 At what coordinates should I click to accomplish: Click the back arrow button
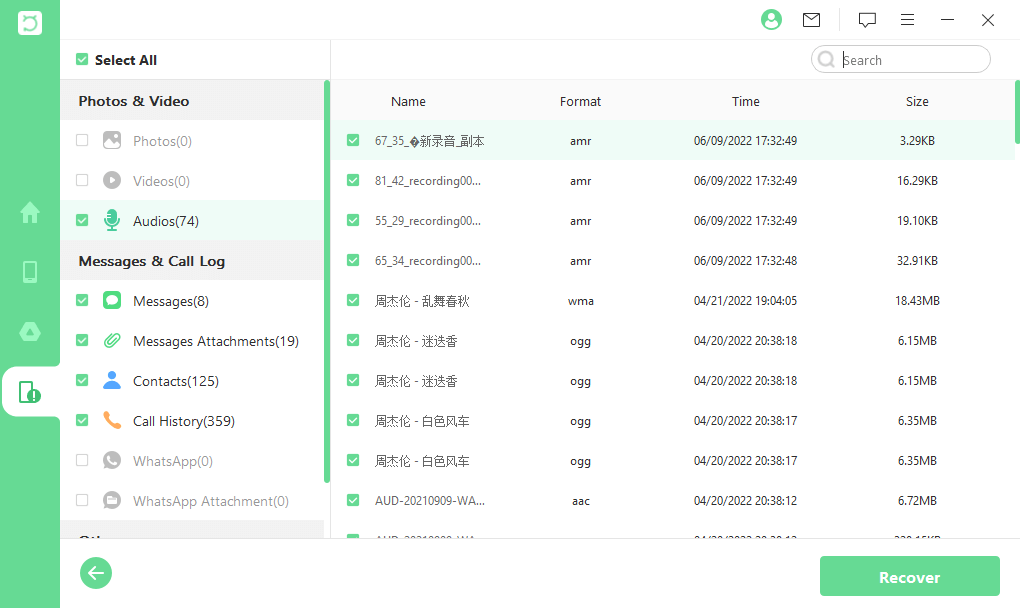click(x=96, y=573)
